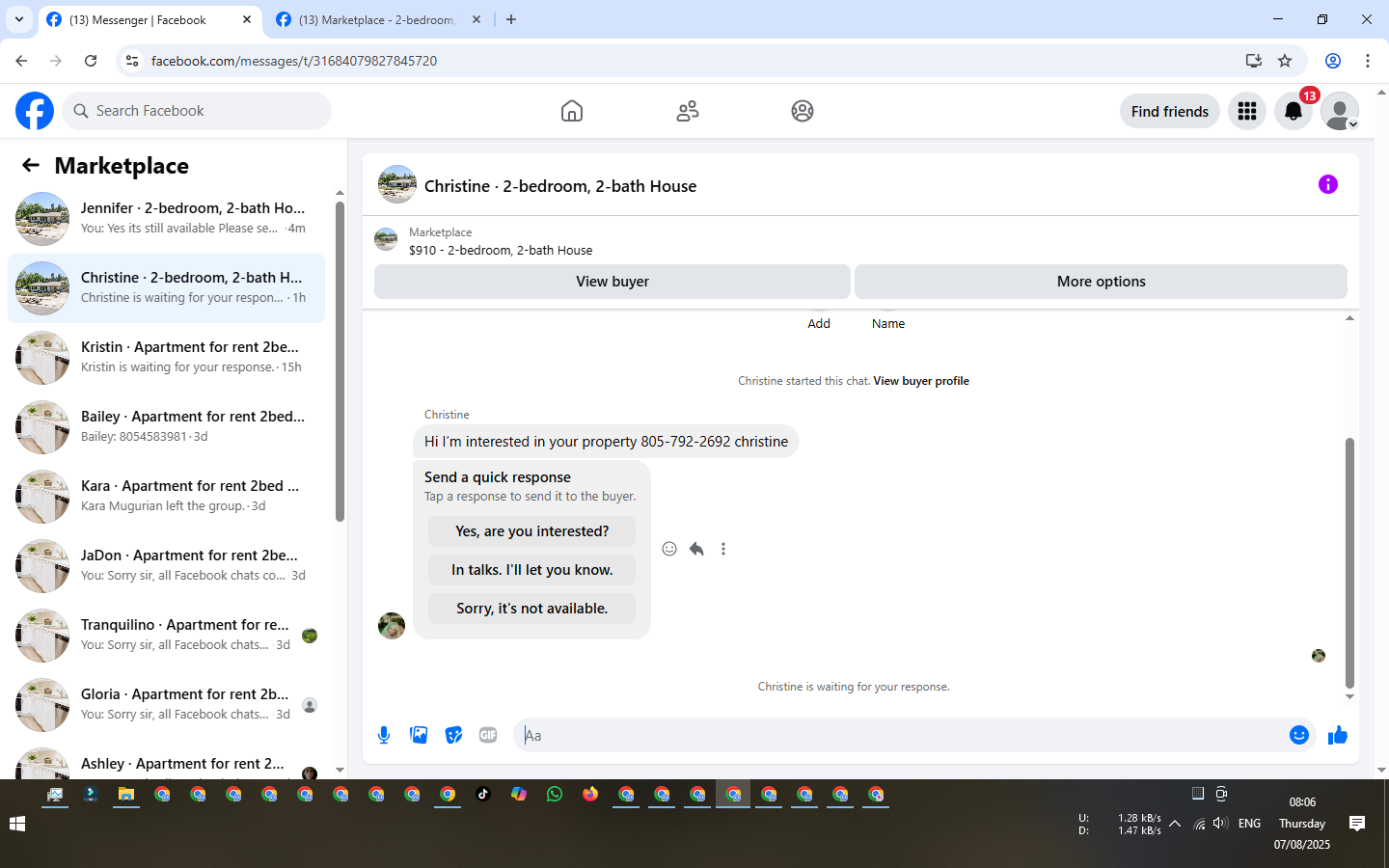Open the Chrome profile icon

click(1333, 61)
